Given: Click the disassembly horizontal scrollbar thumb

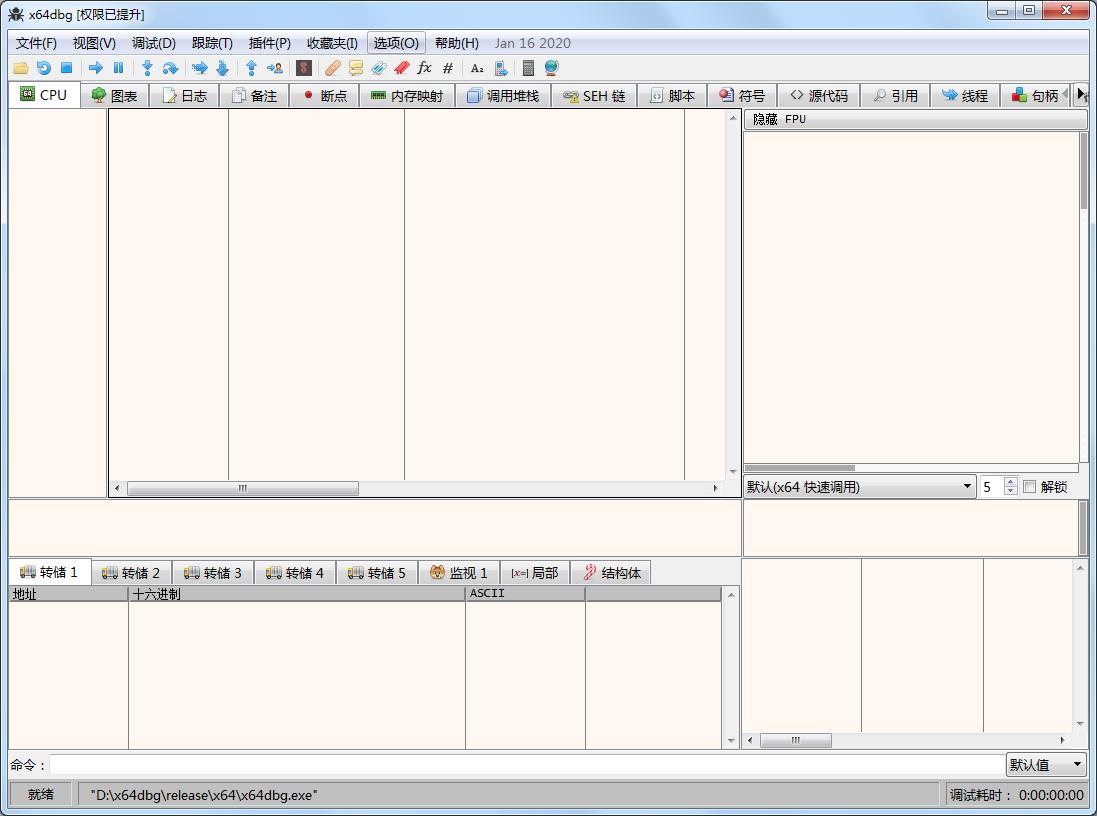Looking at the screenshot, I should pyautogui.click(x=242, y=489).
